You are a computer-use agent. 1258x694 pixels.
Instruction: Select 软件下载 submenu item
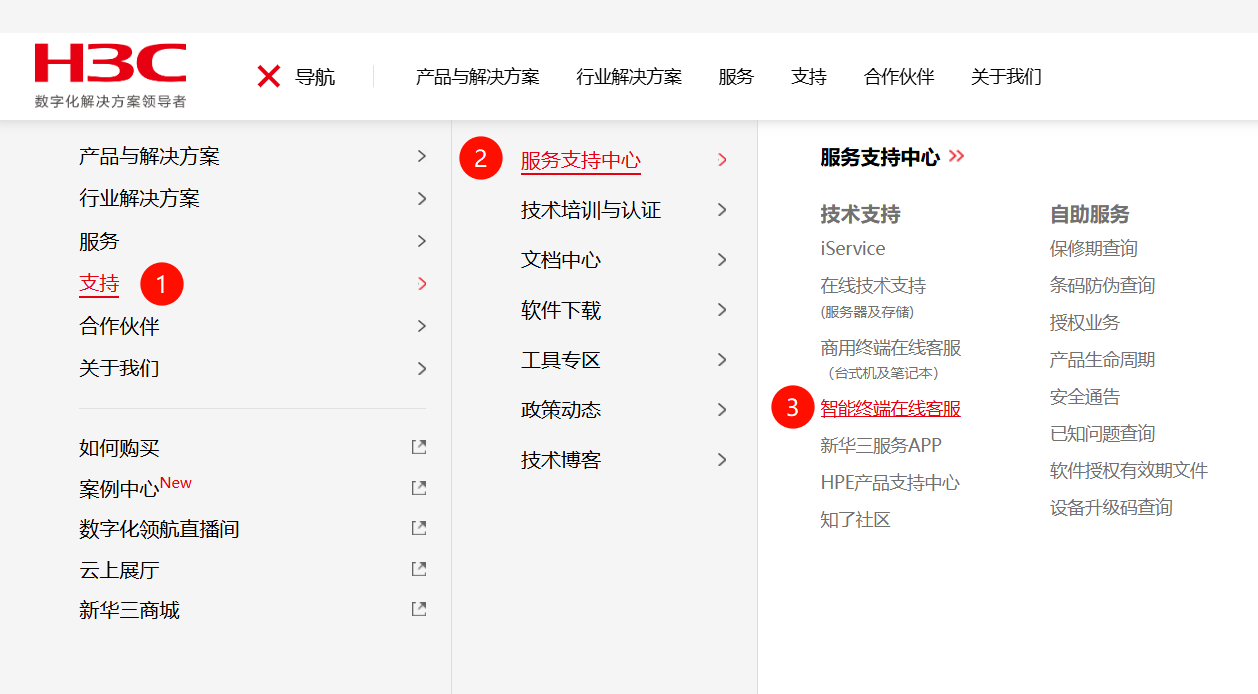(x=561, y=310)
